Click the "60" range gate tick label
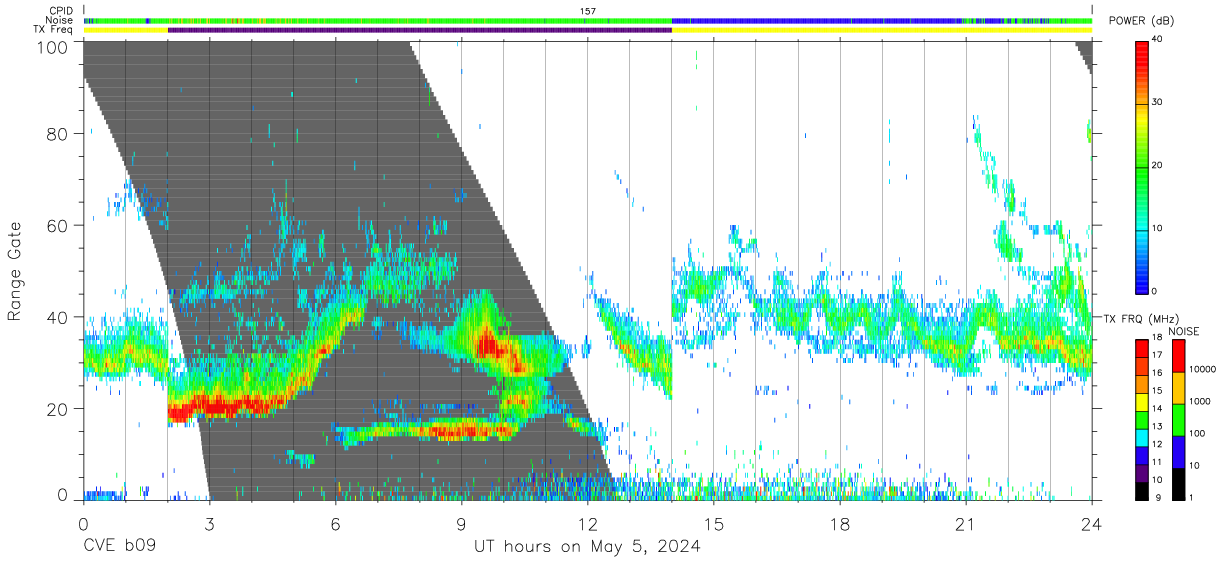 57,226
